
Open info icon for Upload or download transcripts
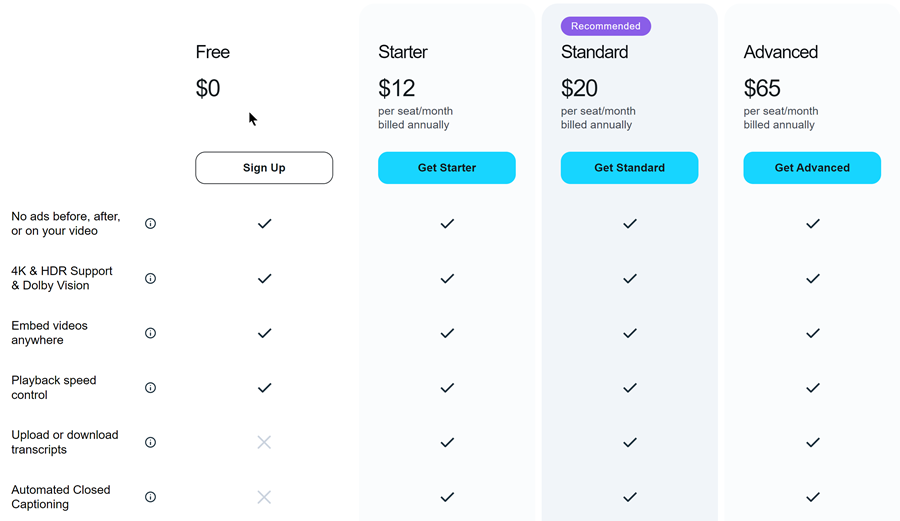150,442
